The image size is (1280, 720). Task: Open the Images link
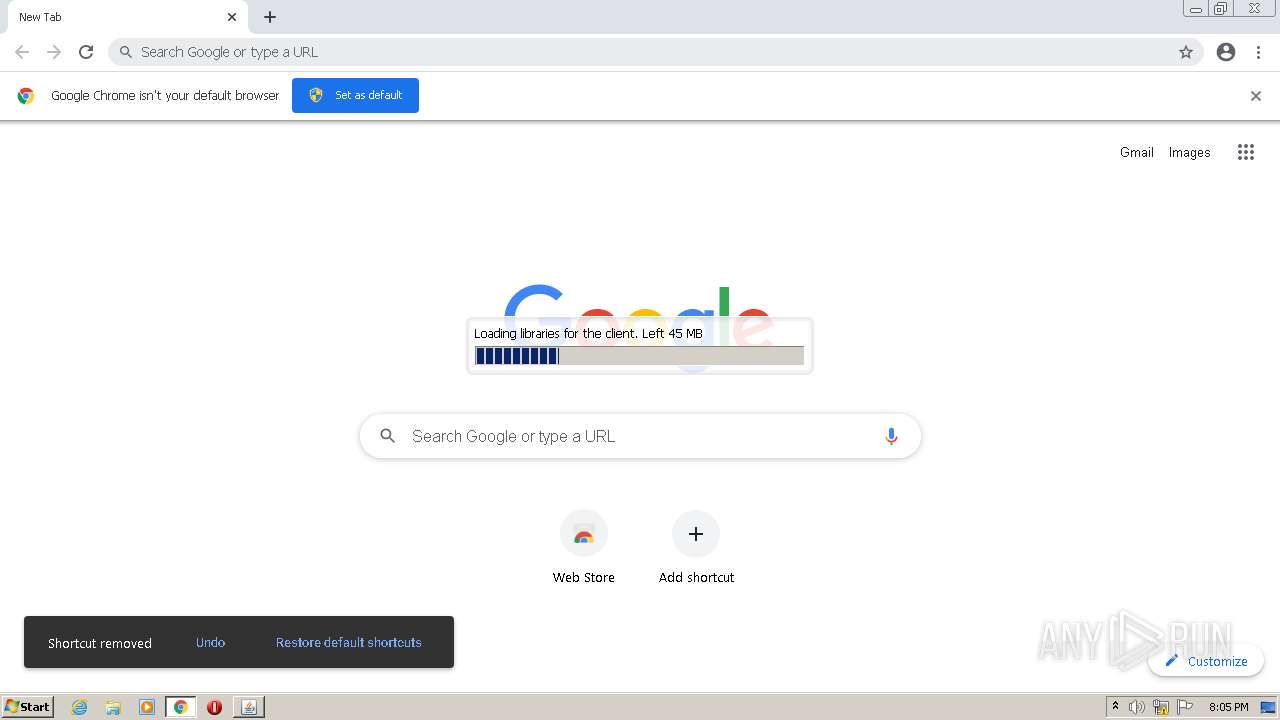[x=1190, y=152]
